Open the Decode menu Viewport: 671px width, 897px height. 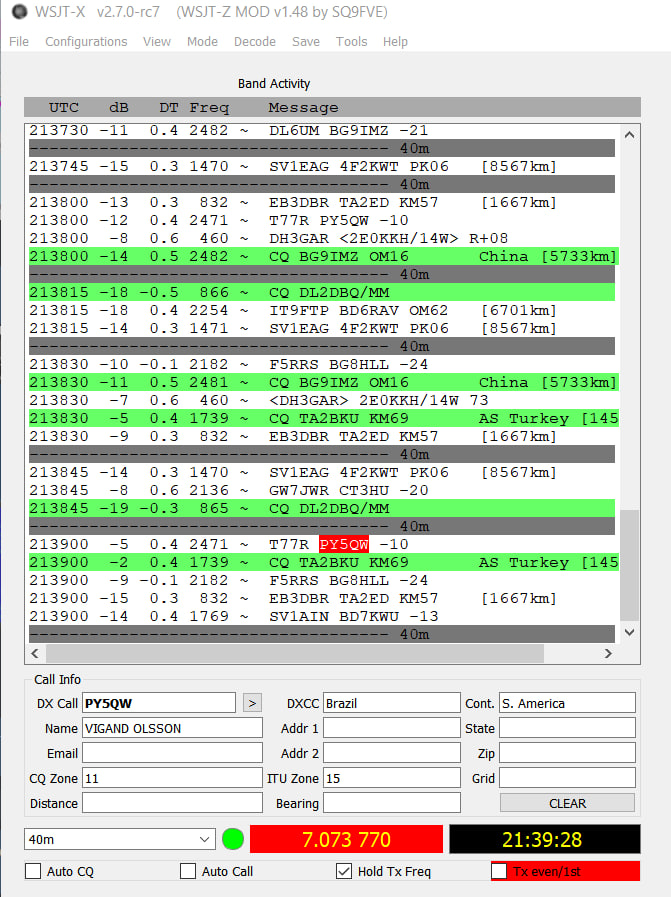pos(254,42)
